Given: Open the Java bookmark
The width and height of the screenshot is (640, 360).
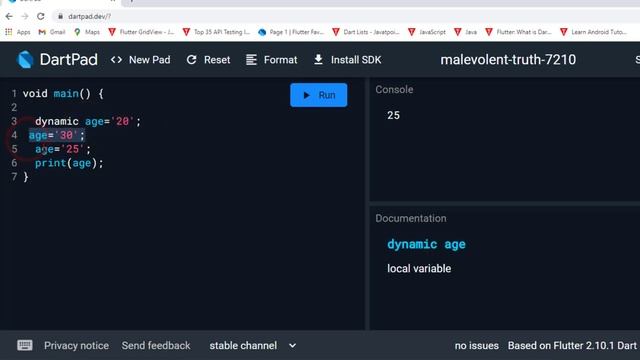Looking at the screenshot, I should pos(465,32).
